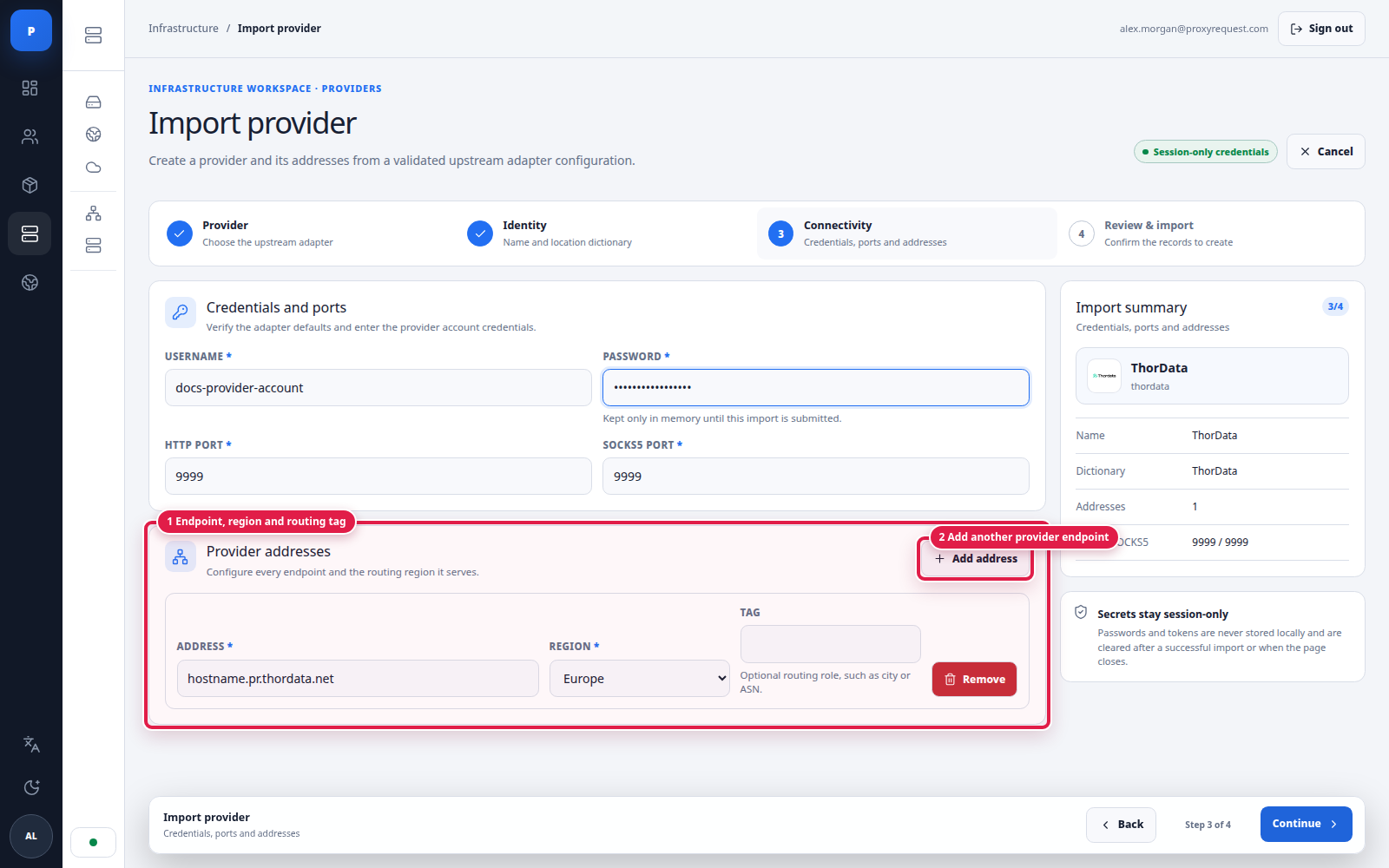Select the hard drive icon
Viewport: 1389px width, 868px height.
tap(94, 102)
